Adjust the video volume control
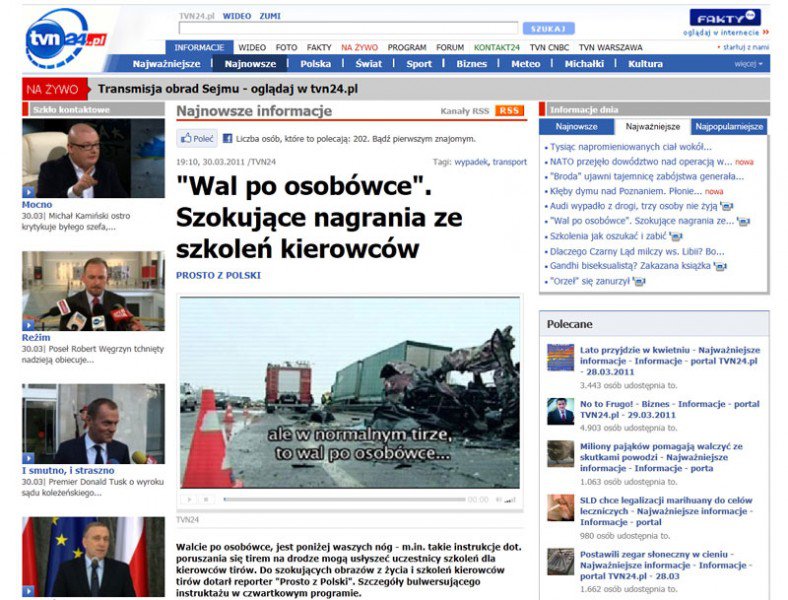This screenshot has height=600, width=788. click(506, 499)
